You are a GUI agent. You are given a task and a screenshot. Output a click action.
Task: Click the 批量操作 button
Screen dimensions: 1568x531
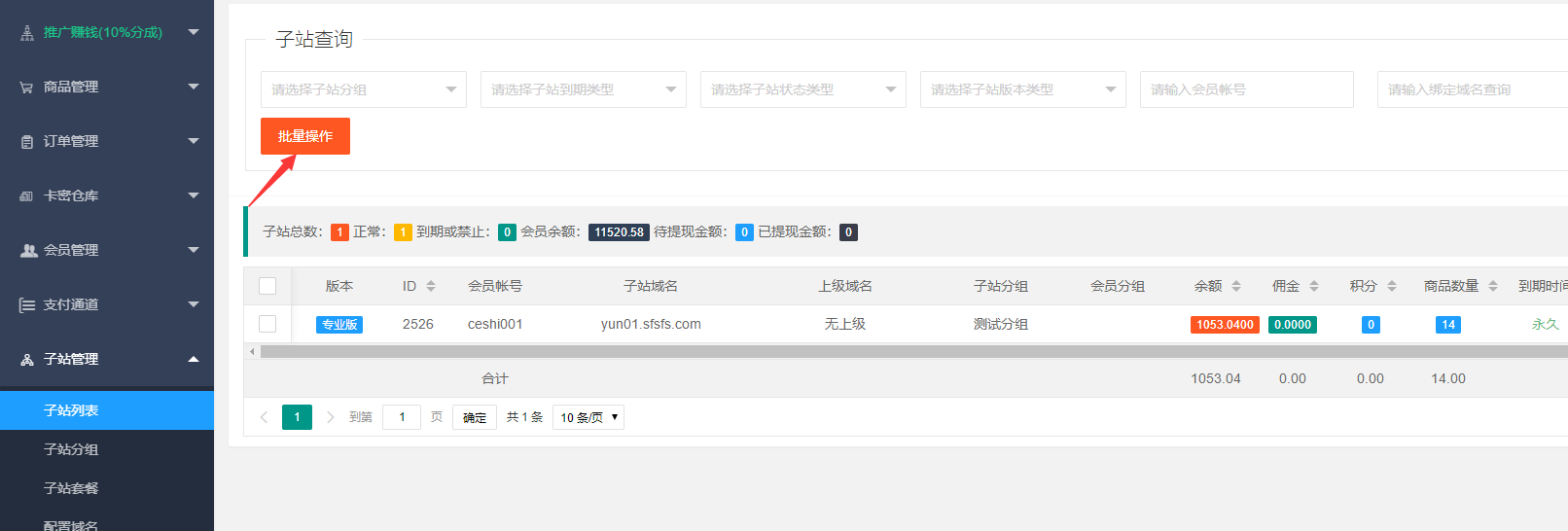point(305,136)
